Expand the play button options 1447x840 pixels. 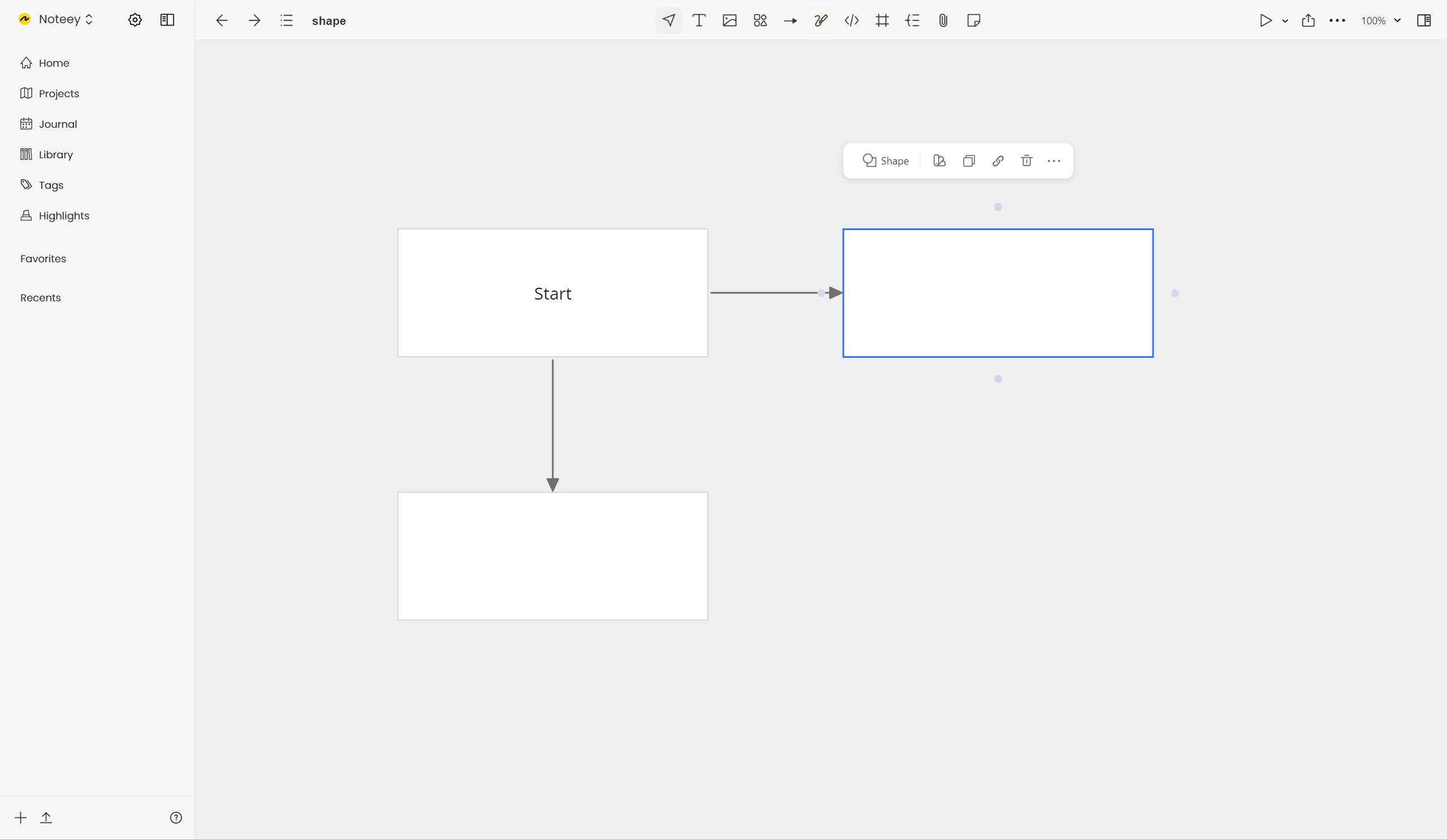tap(1284, 20)
